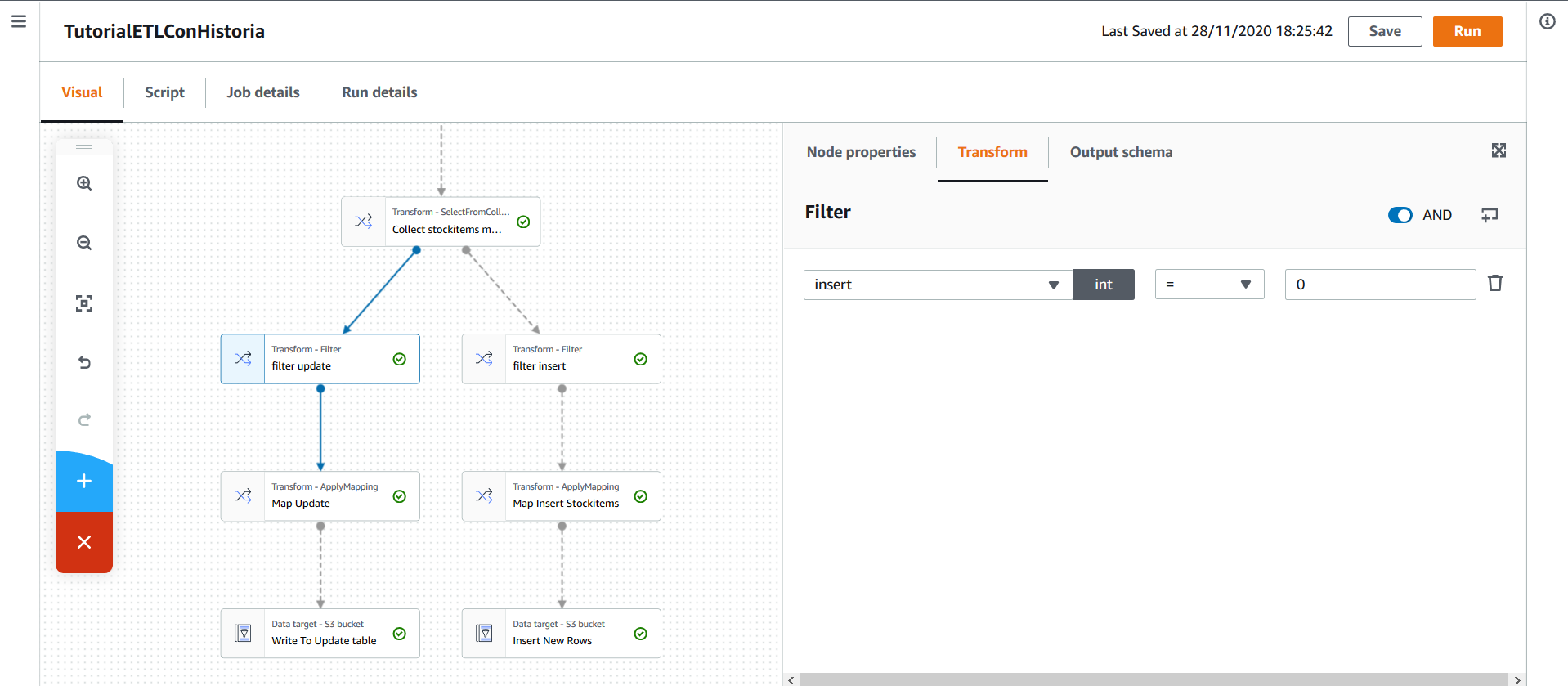Viewport: 1568px width, 686px height.
Task: Undo the last canvas action
Action: (x=84, y=362)
